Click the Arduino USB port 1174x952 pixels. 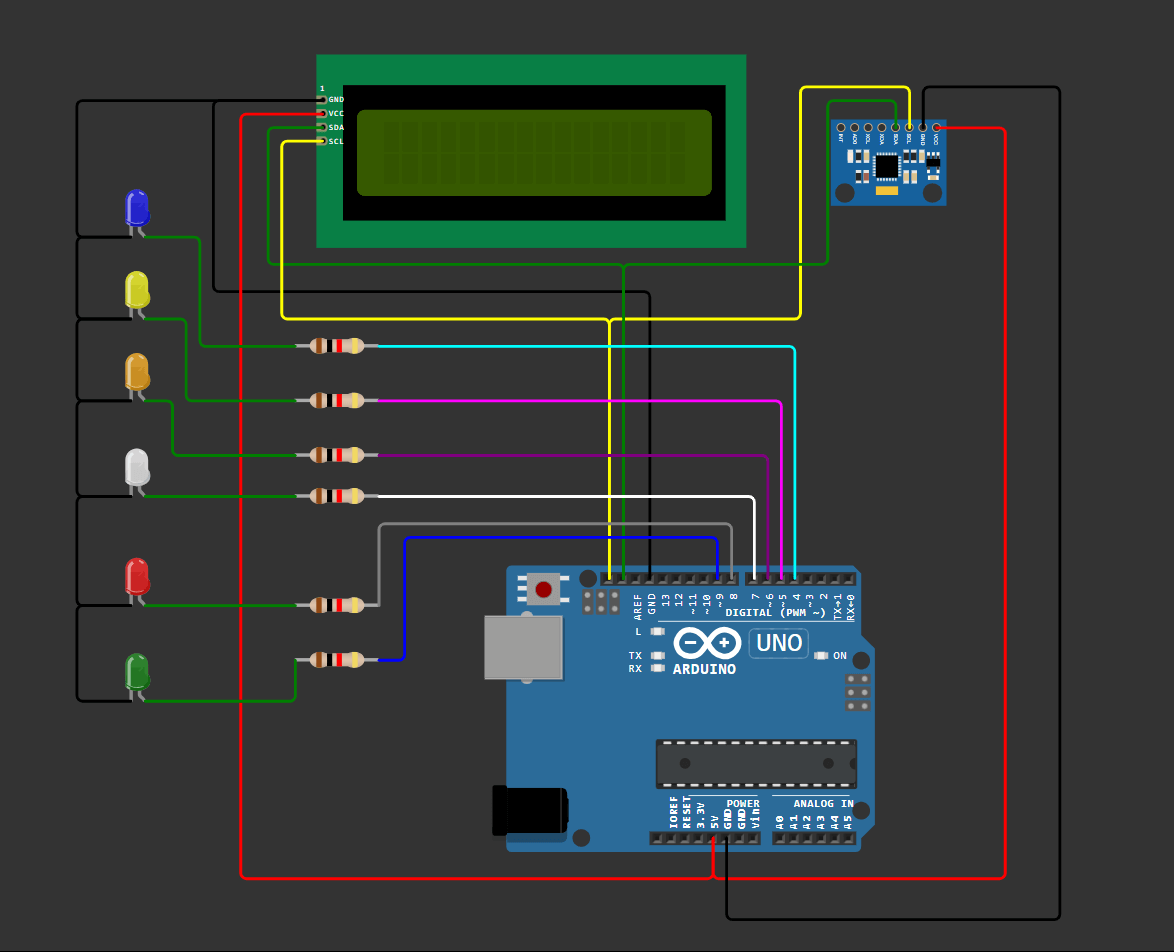coord(523,647)
